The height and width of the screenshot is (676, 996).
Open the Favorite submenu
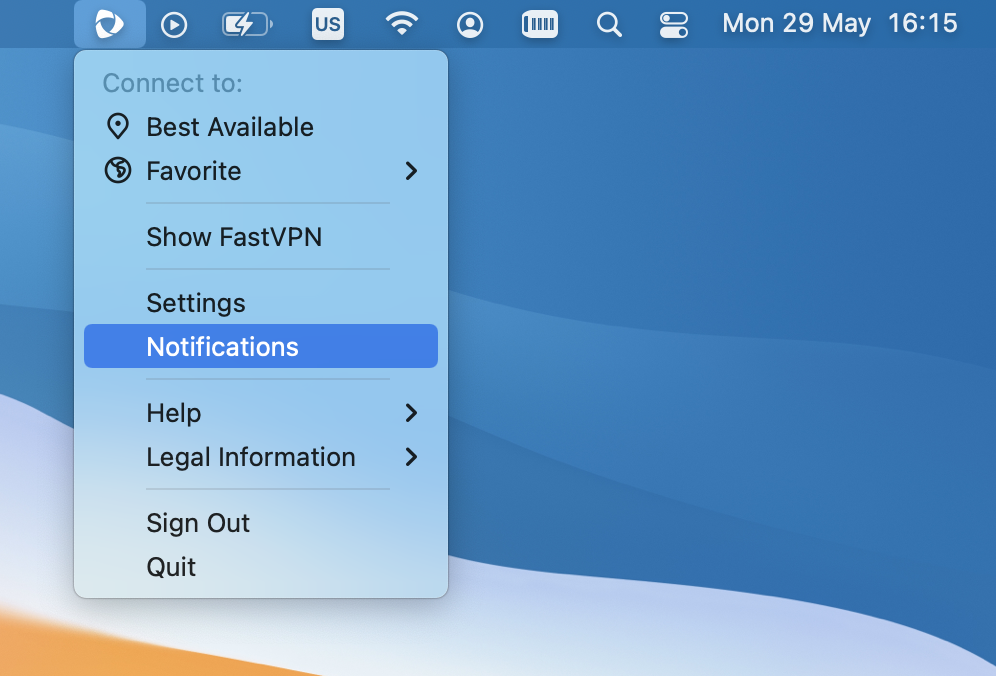point(261,171)
